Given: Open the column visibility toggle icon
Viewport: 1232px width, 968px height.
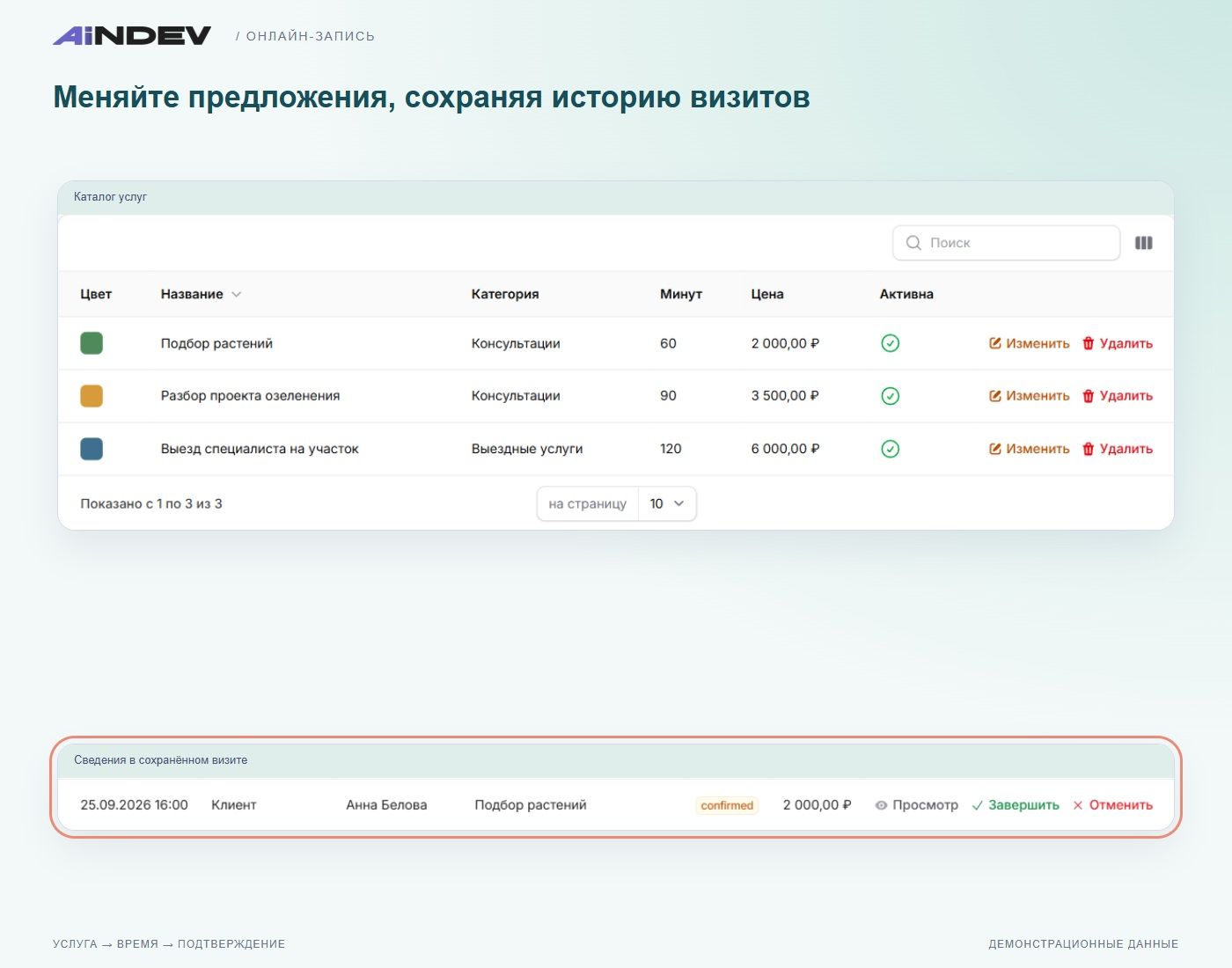Looking at the screenshot, I should tap(1143, 243).
